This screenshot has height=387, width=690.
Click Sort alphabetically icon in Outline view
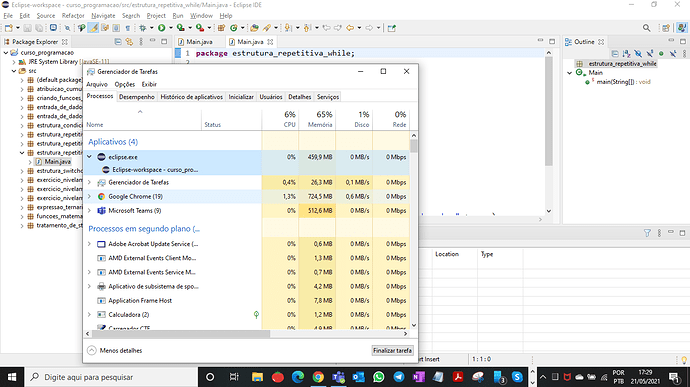627,54
